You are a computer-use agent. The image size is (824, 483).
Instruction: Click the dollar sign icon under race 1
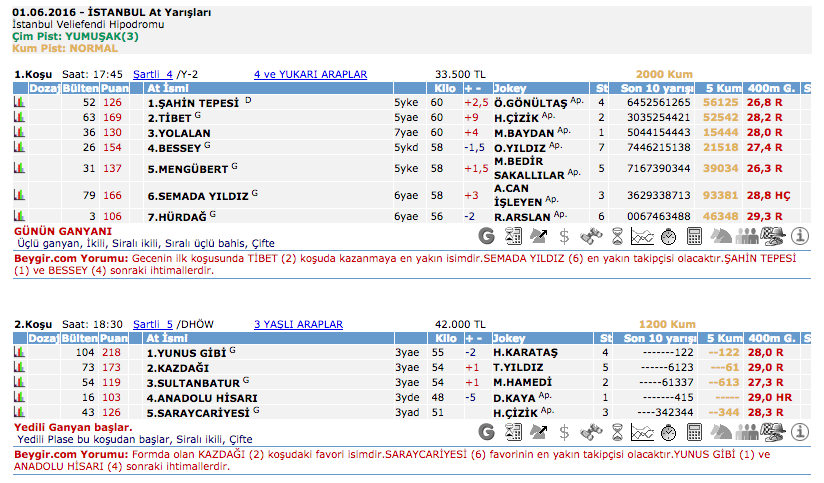(x=565, y=236)
